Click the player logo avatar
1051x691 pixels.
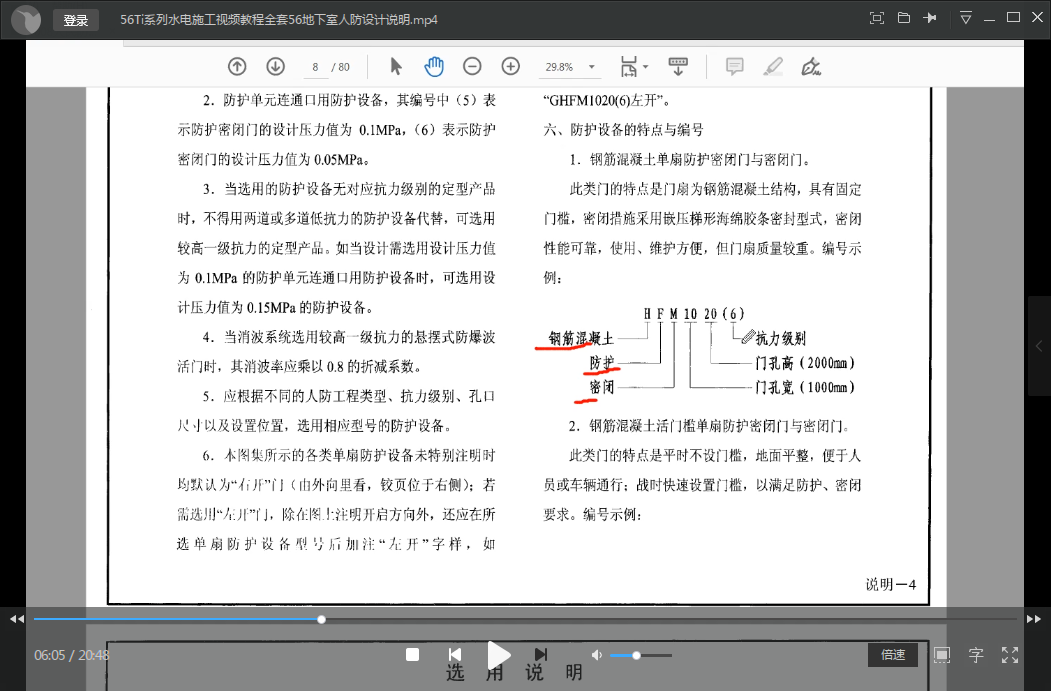(26, 19)
